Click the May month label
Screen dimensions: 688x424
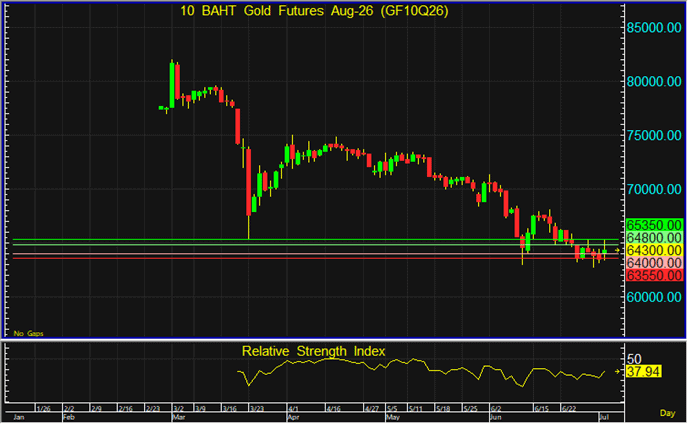point(393,417)
